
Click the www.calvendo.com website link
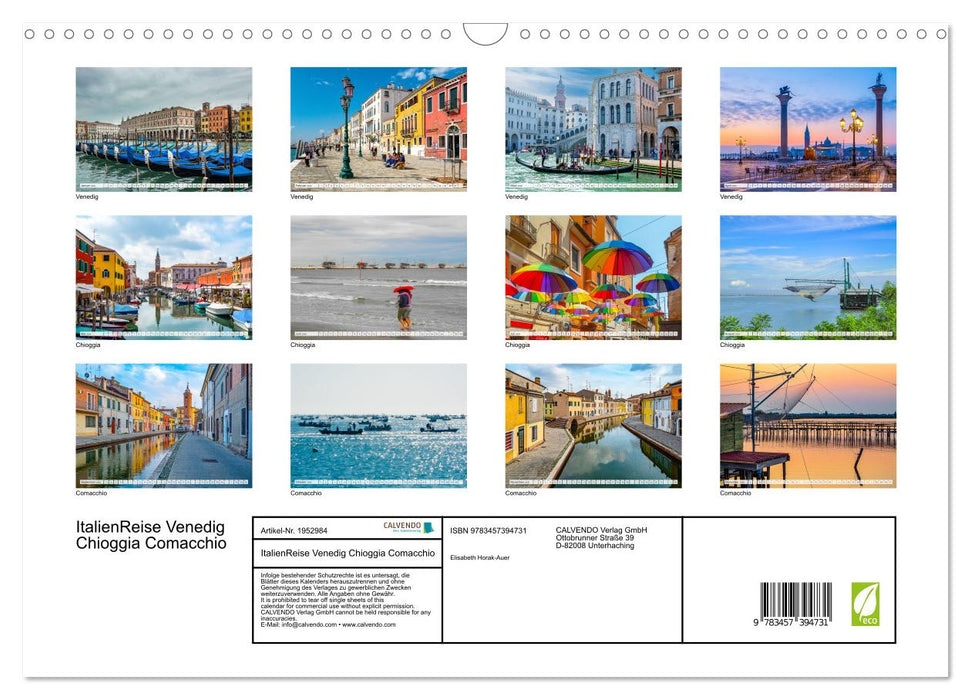tap(369, 625)
